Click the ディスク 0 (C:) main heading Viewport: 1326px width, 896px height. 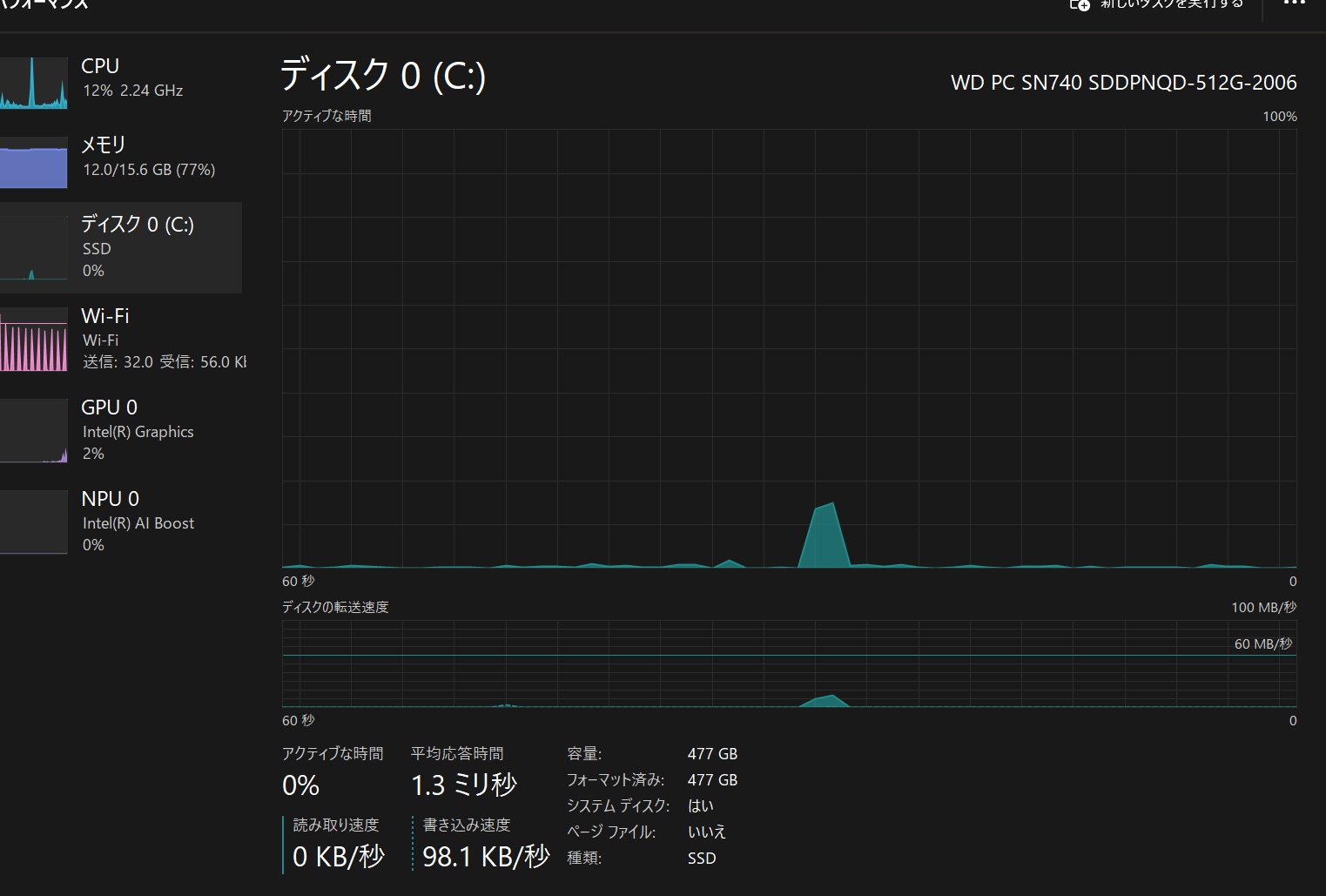pyautogui.click(x=383, y=76)
